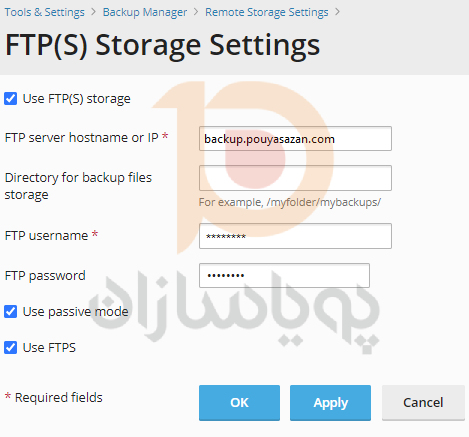
Task: Uncheck the Use FTPS checkbox
Action: click(x=11, y=347)
